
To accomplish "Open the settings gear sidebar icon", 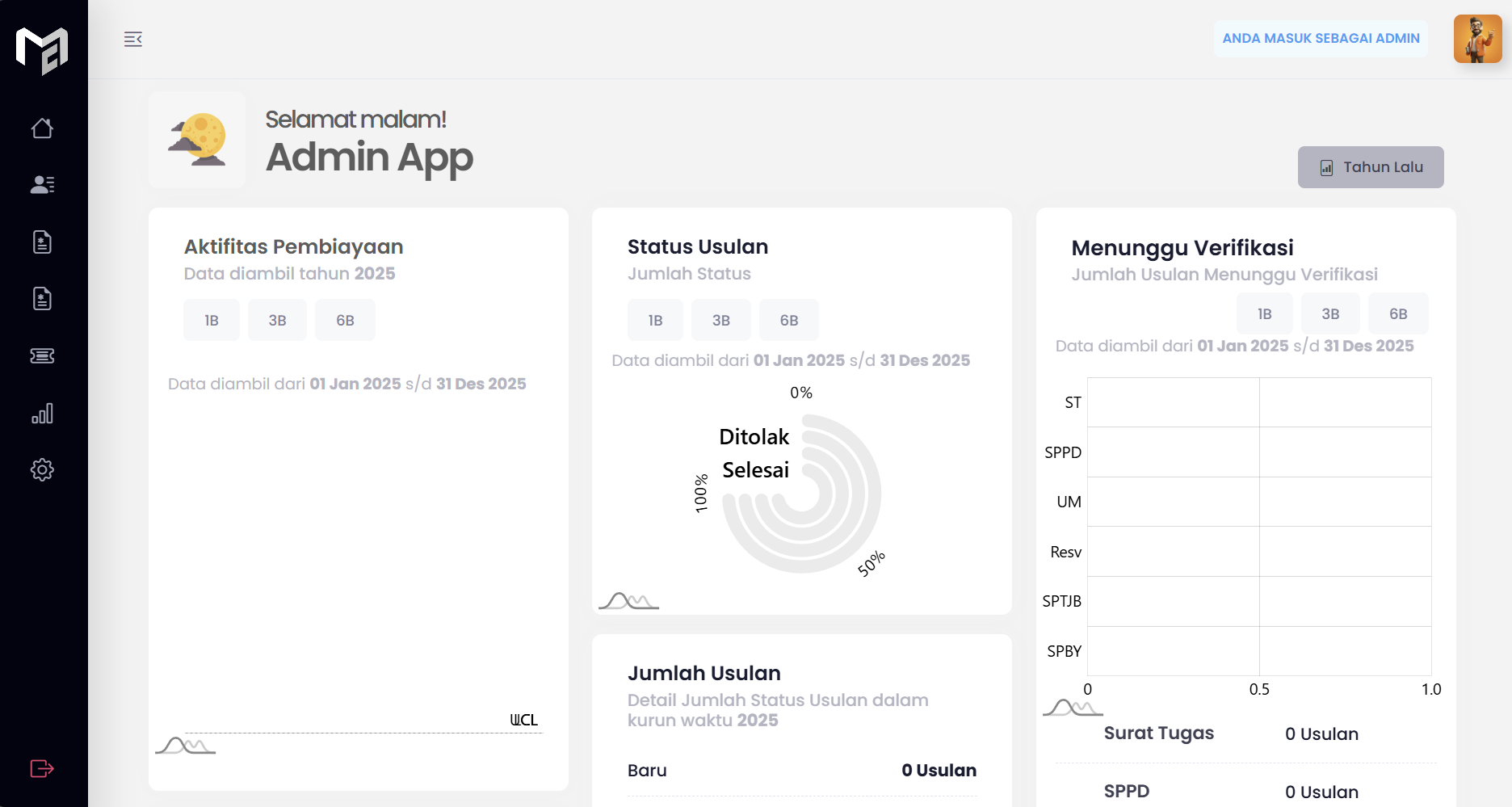I will tap(42, 470).
